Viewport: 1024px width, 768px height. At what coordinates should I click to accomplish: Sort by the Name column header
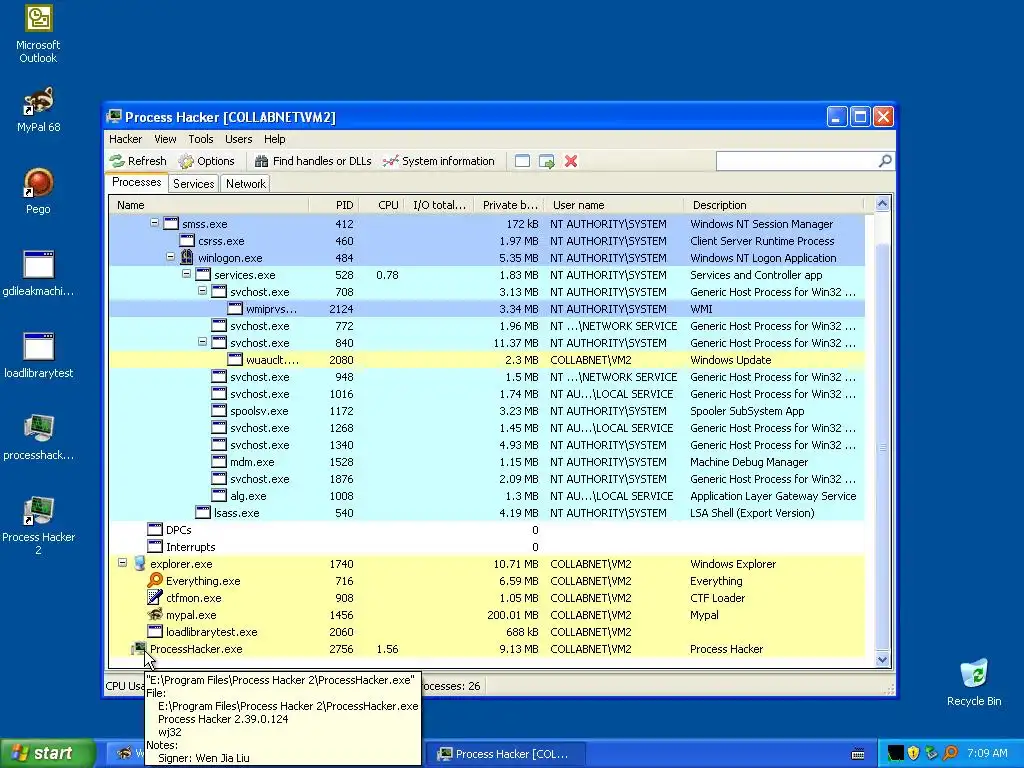pos(208,205)
